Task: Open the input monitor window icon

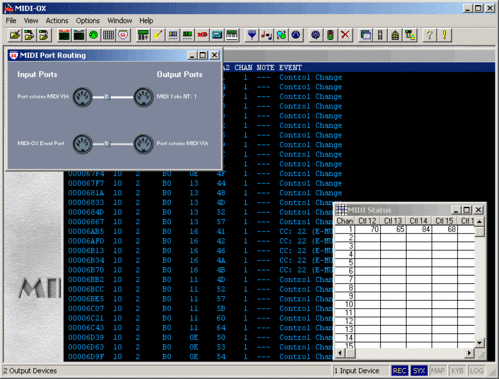Action: [64, 35]
